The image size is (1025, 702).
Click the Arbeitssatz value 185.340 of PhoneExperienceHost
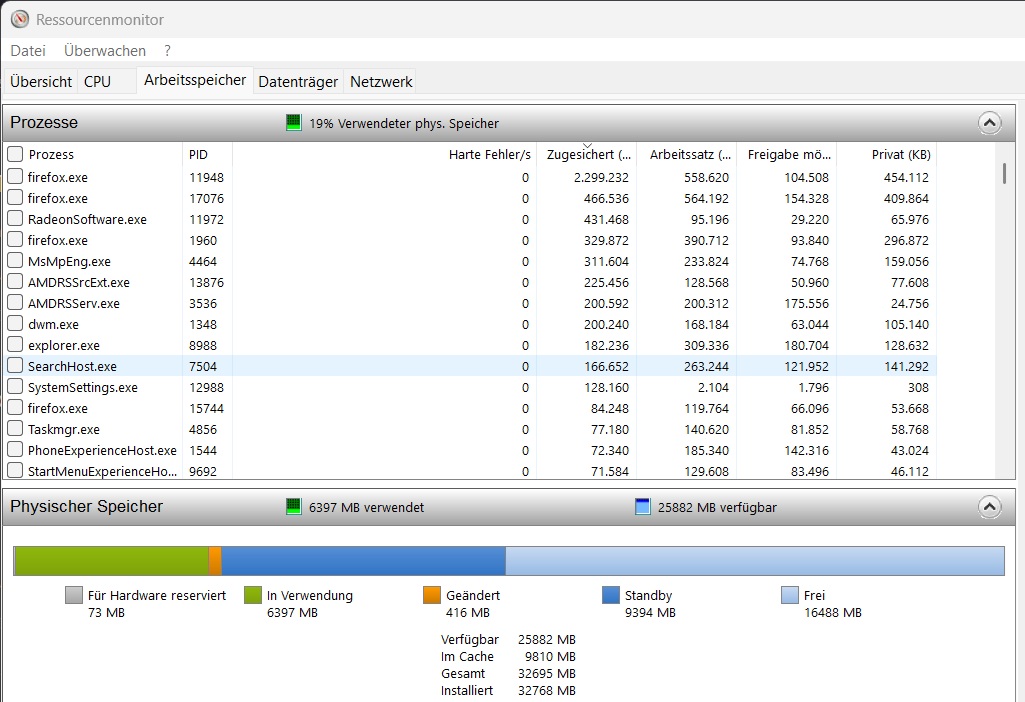click(x=706, y=450)
